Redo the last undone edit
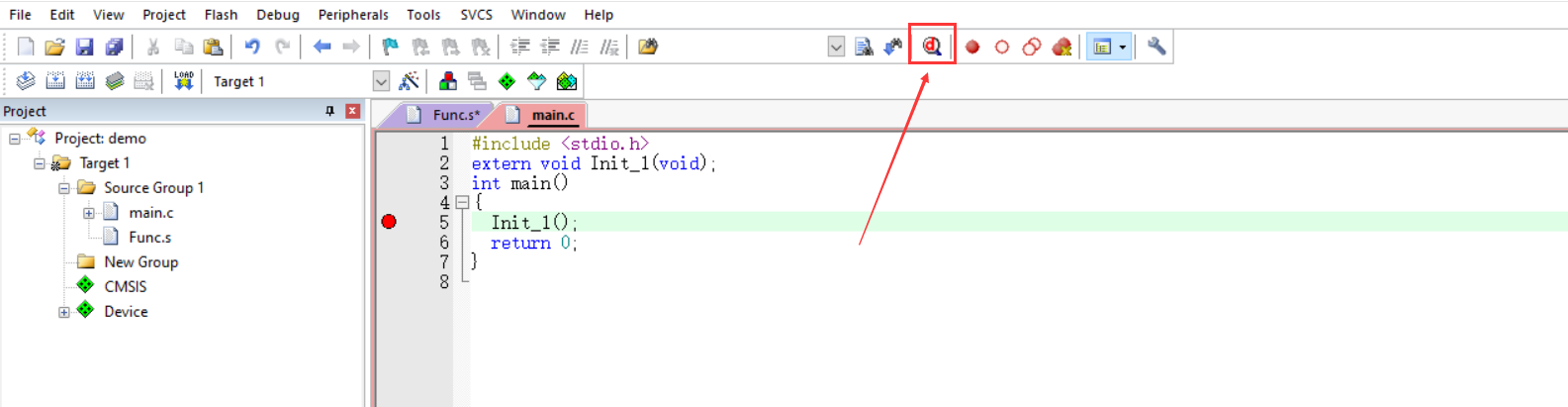This screenshot has height=407, width=1568. (283, 47)
